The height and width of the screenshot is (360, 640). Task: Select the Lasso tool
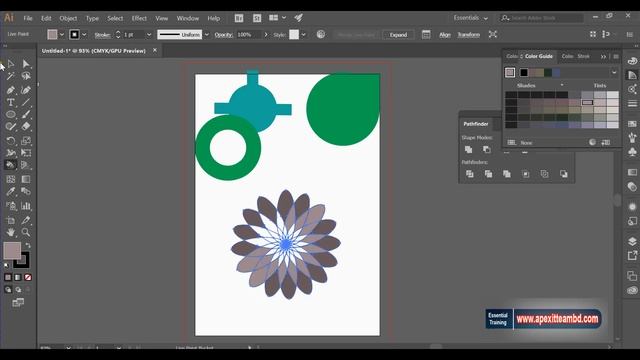pos(26,76)
